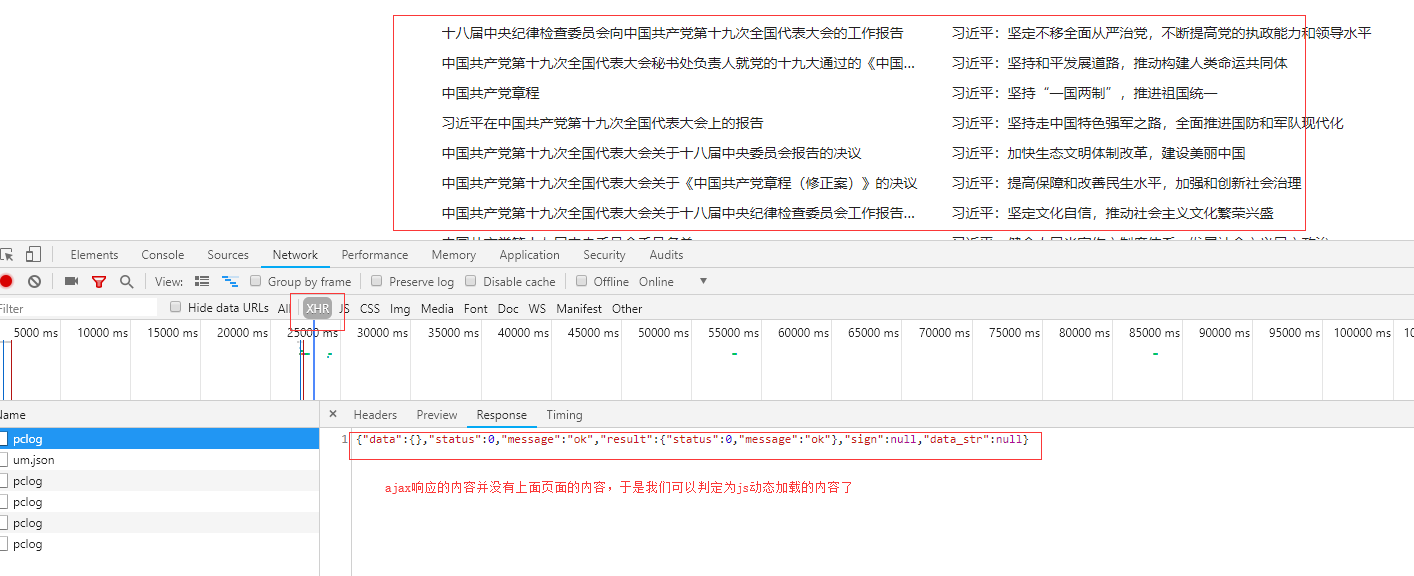Activate the inspect element picker icon
Image resolution: width=1414 pixels, height=576 pixels.
pos(6,255)
